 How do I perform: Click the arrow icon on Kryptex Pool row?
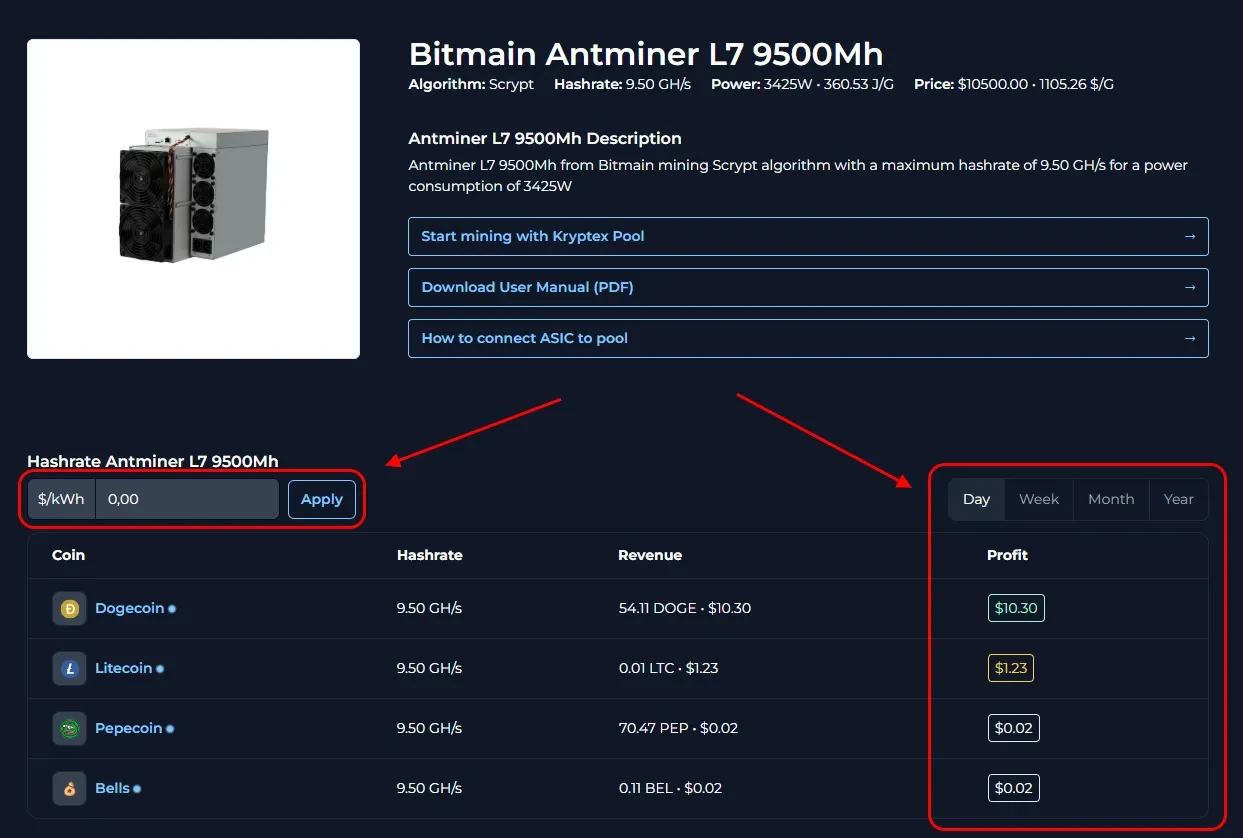click(x=1189, y=237)
